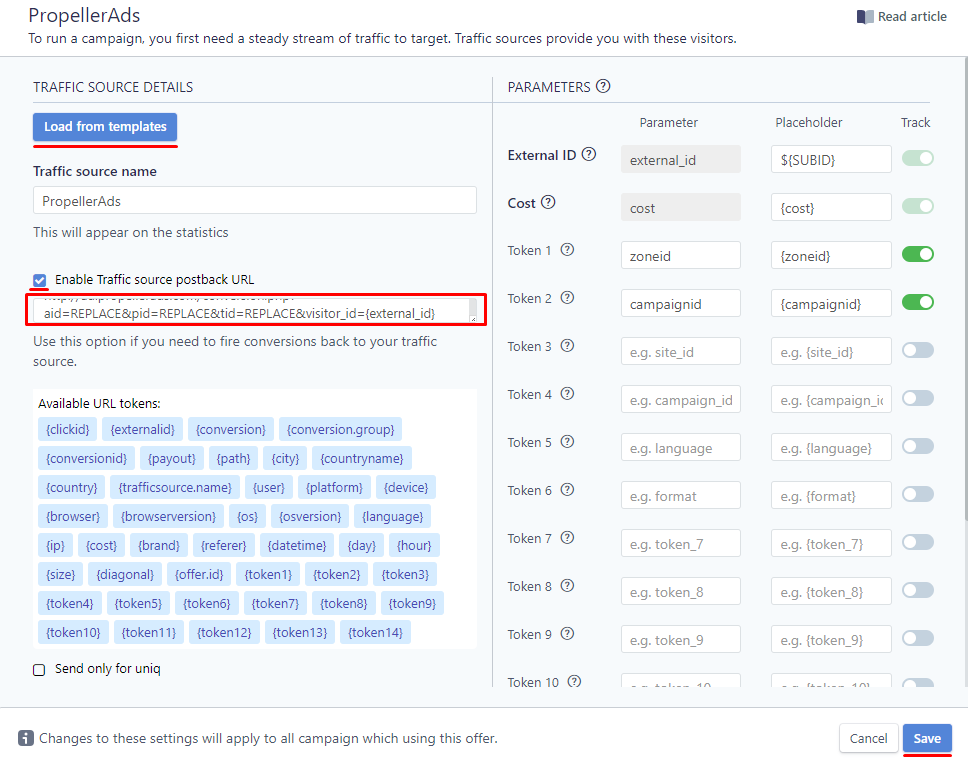Insert the {token14} URL token
Image resolution: width=968 pixels, height=762 pixels.
375,632
